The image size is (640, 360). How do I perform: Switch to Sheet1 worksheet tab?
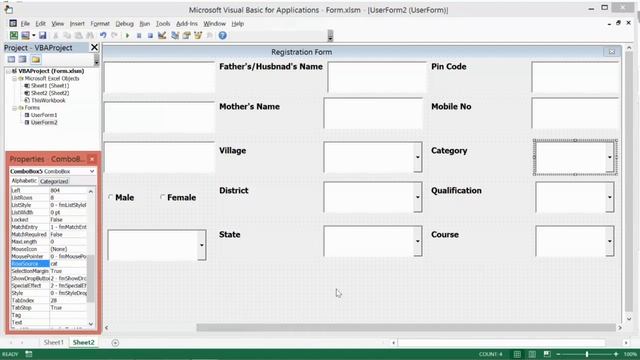point(54,342)
